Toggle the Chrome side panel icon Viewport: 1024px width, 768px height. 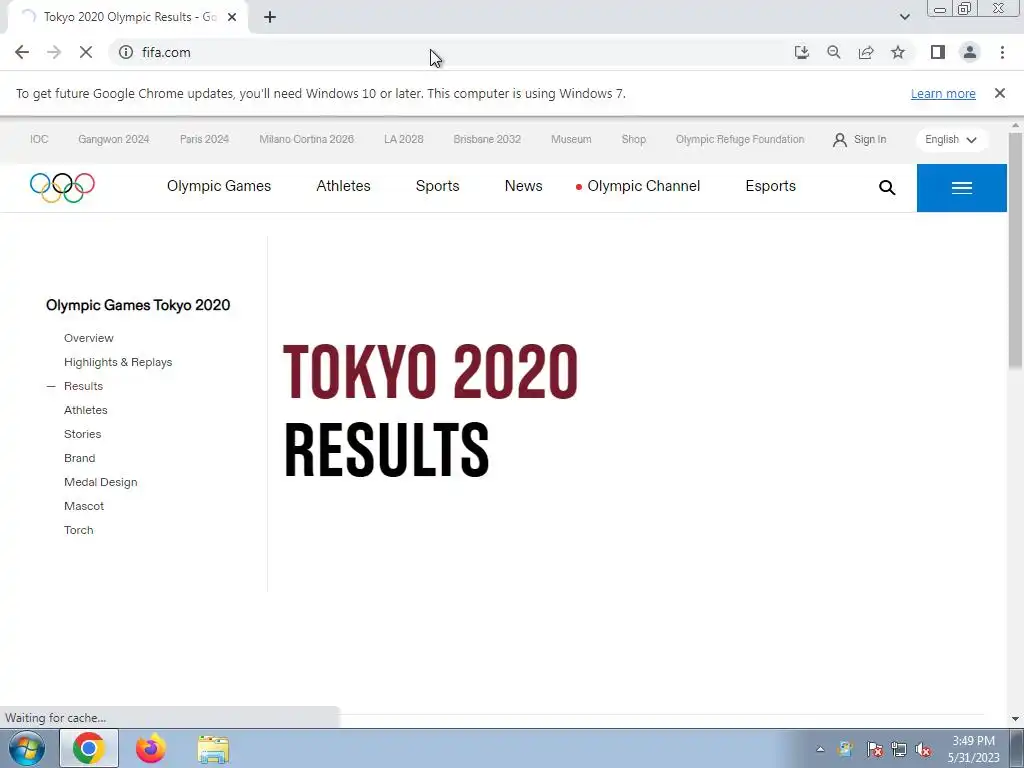938,52
